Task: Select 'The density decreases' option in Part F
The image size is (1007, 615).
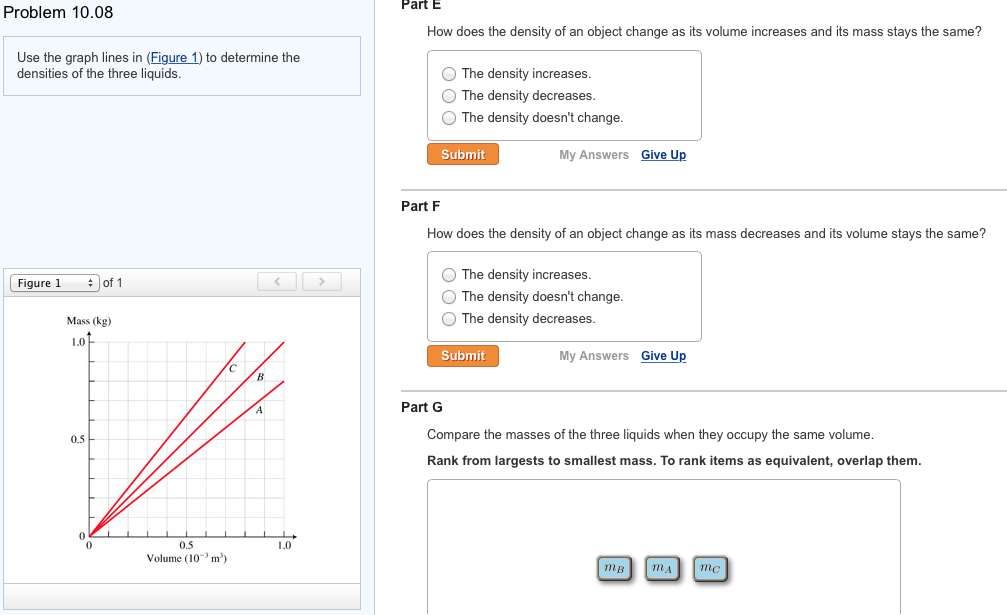Action: [449, 318]
